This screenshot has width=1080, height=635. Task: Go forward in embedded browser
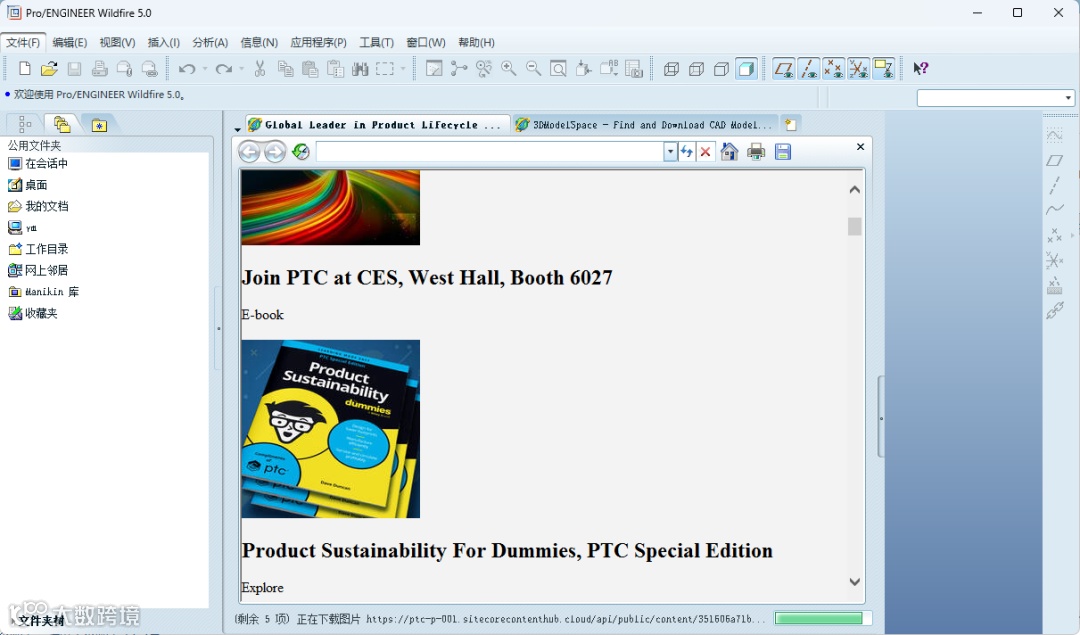275,152
